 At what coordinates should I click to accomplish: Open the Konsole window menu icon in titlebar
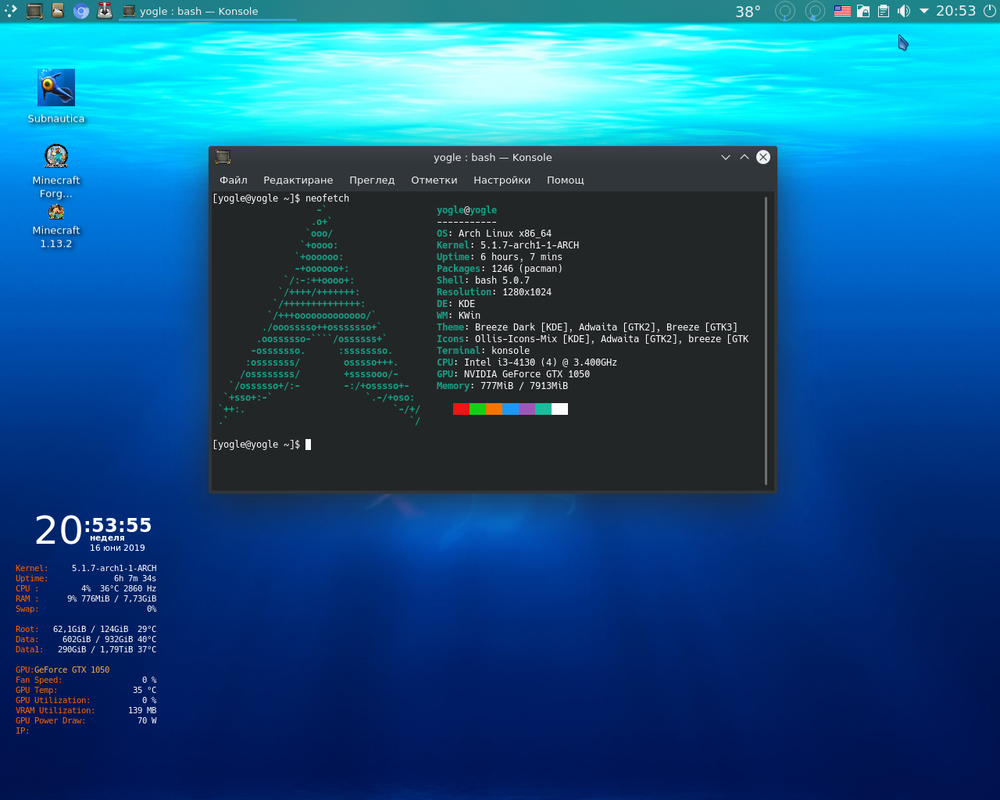[223, 157]
